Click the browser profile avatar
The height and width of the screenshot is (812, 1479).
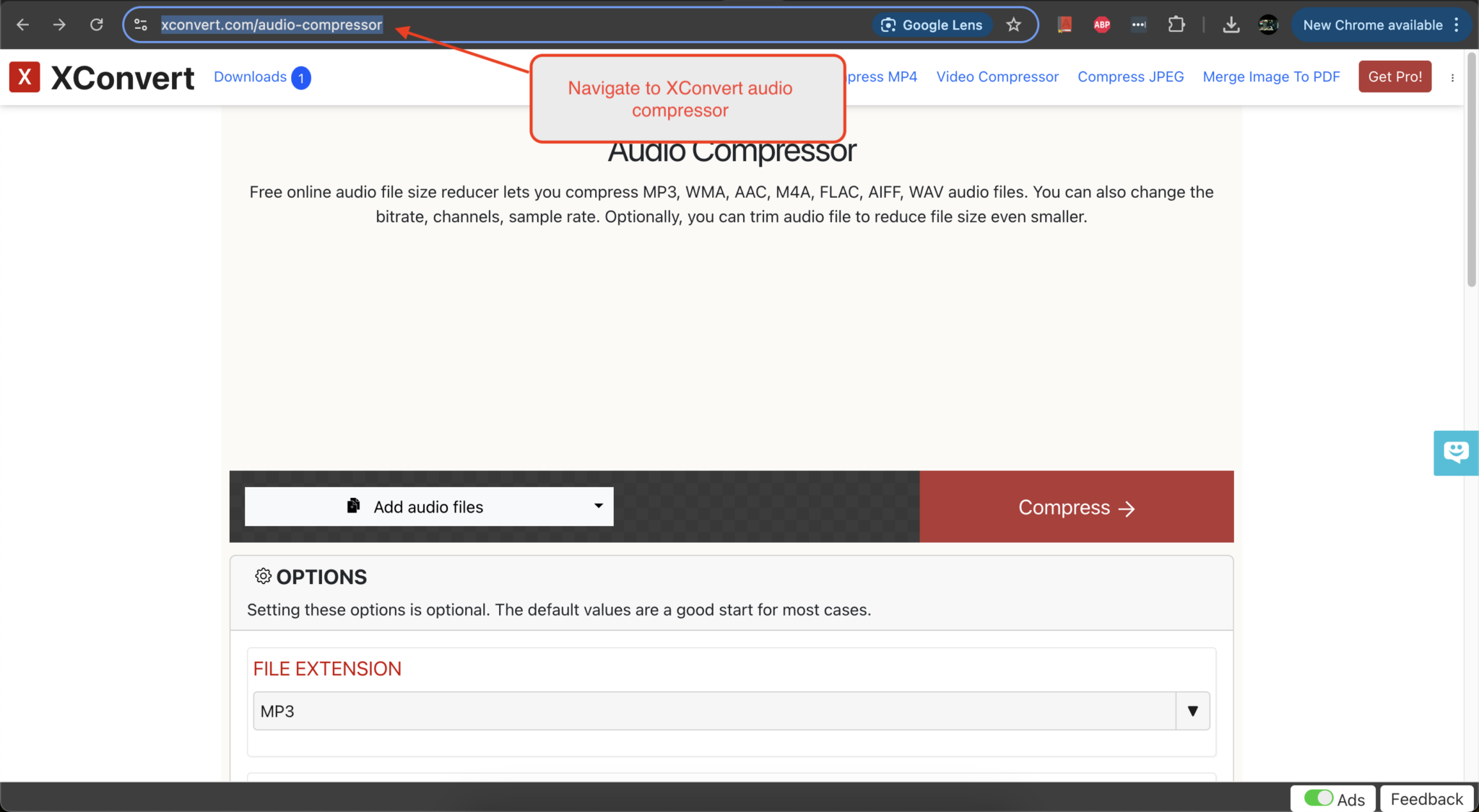coord(1268,25)
